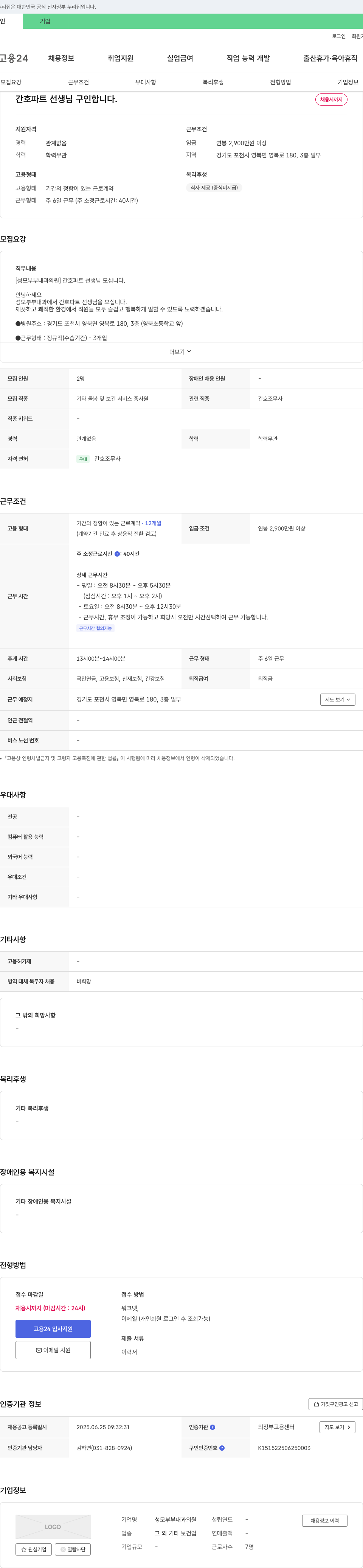Jump to the 복리후생 section tab
This screenshot has height=1568, width=363.
tap(213, 82)
